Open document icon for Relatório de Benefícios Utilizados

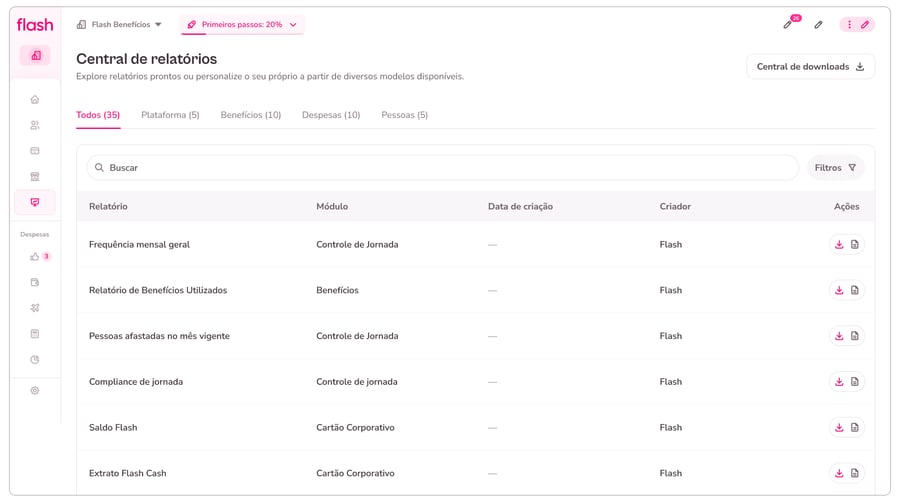[855, 291]
